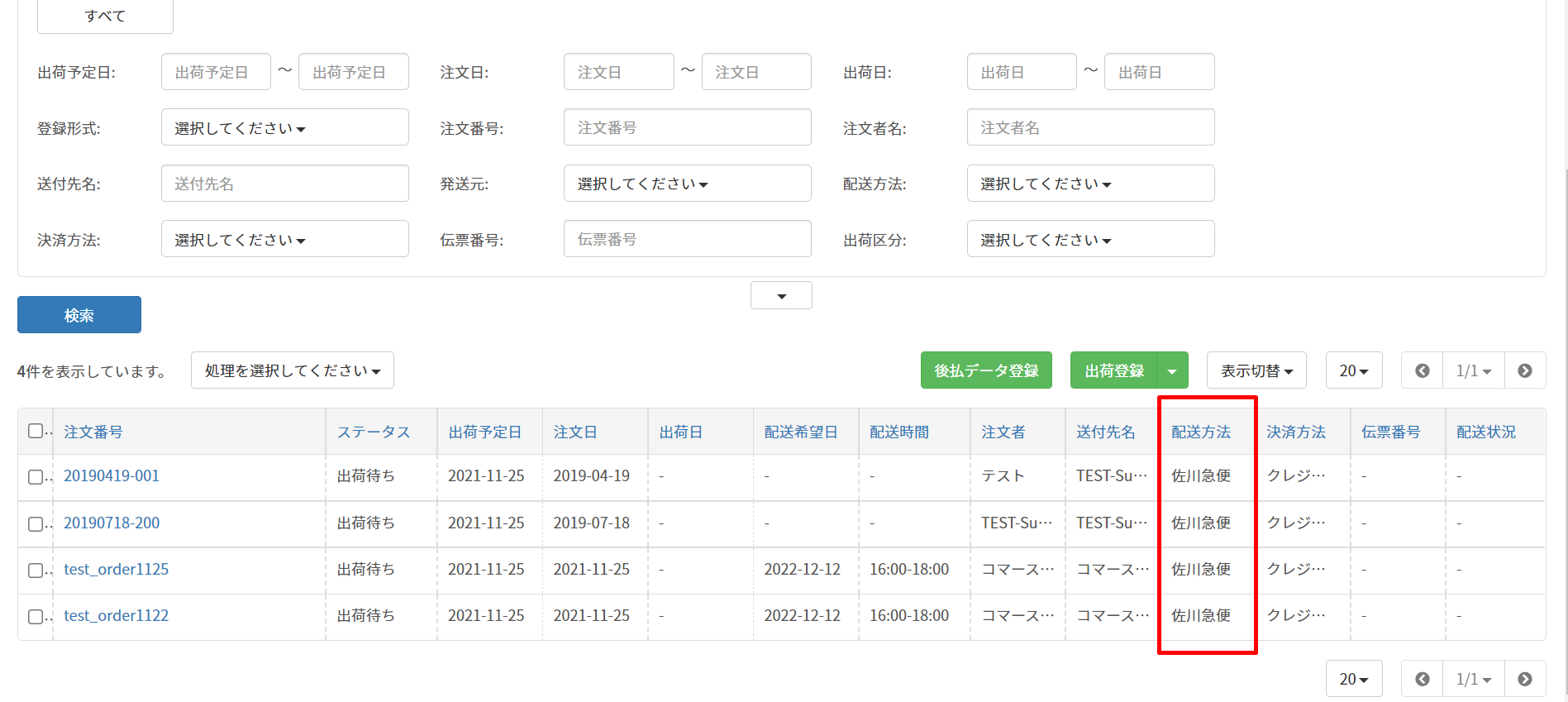Select 2022-12-12 cell in test_order1125 row

pyautogui.click(x=802, y=569)
